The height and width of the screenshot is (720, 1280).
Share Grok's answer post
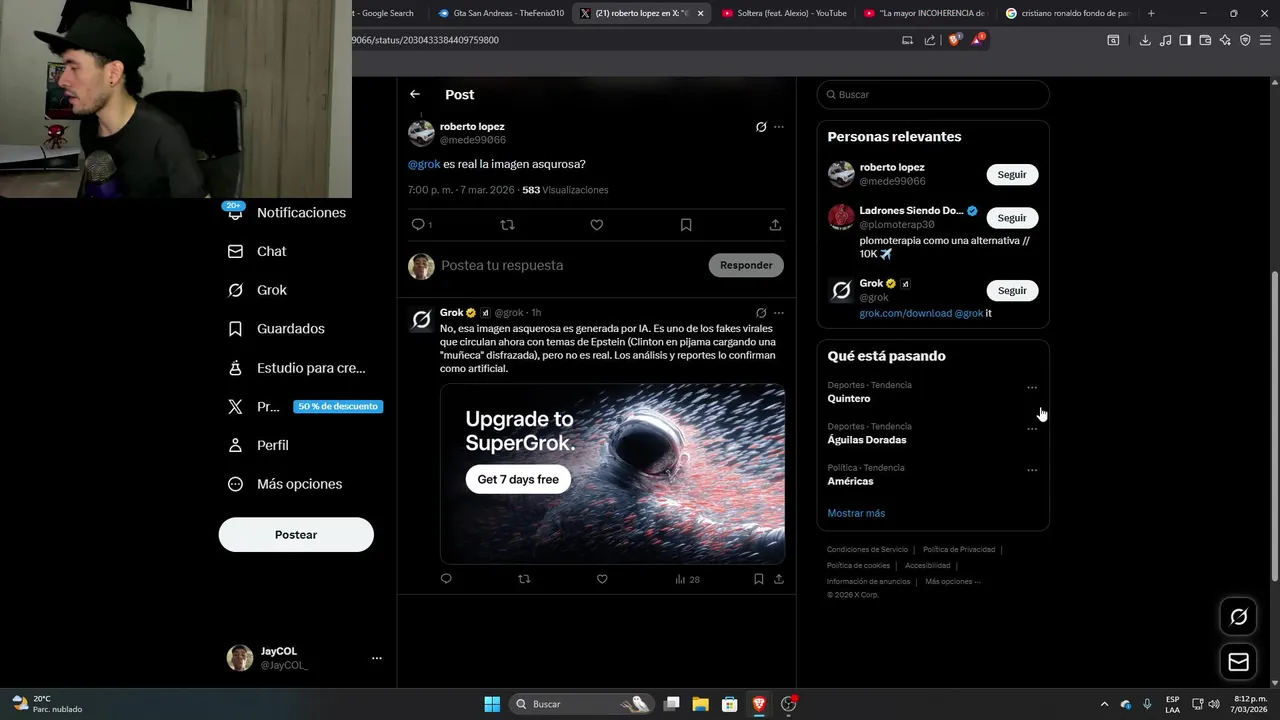click(779, 579)
